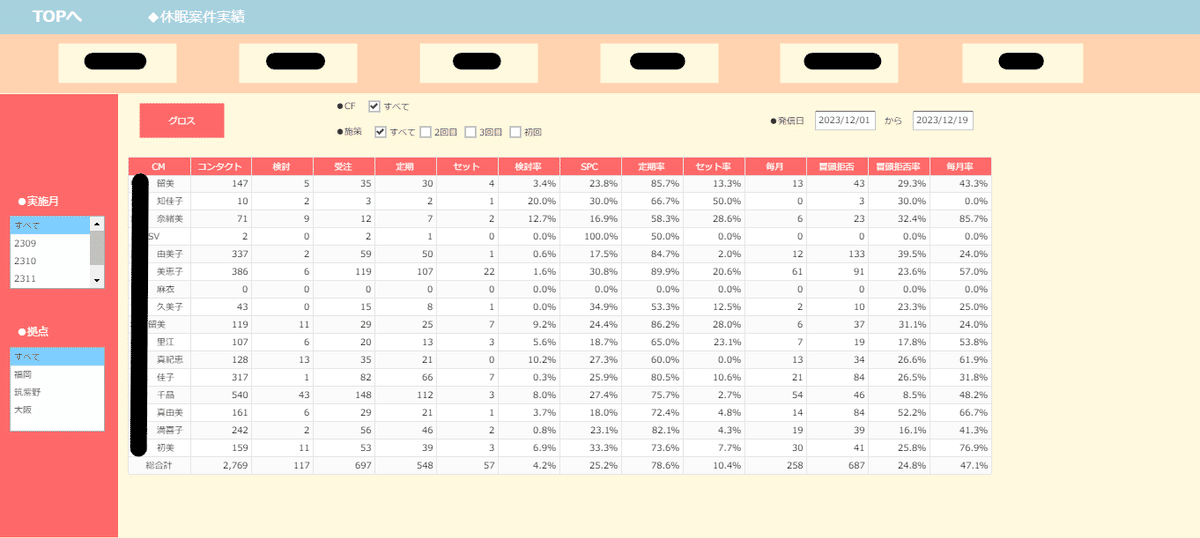Click the CM column header
The width and height of the screenshot is (1200, 538).
pos(159,166)
